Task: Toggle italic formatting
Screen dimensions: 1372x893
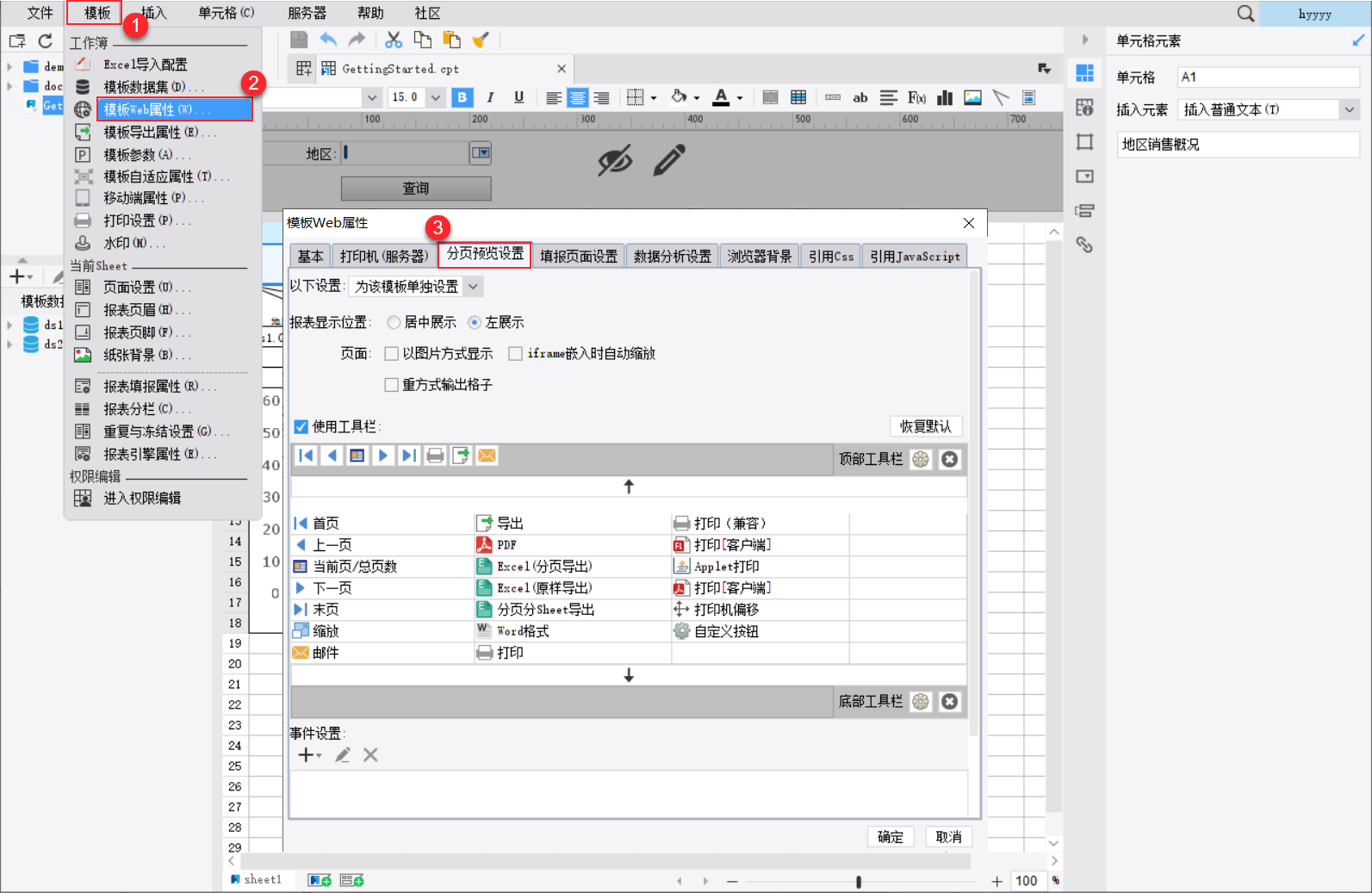Action: [490, 97]
